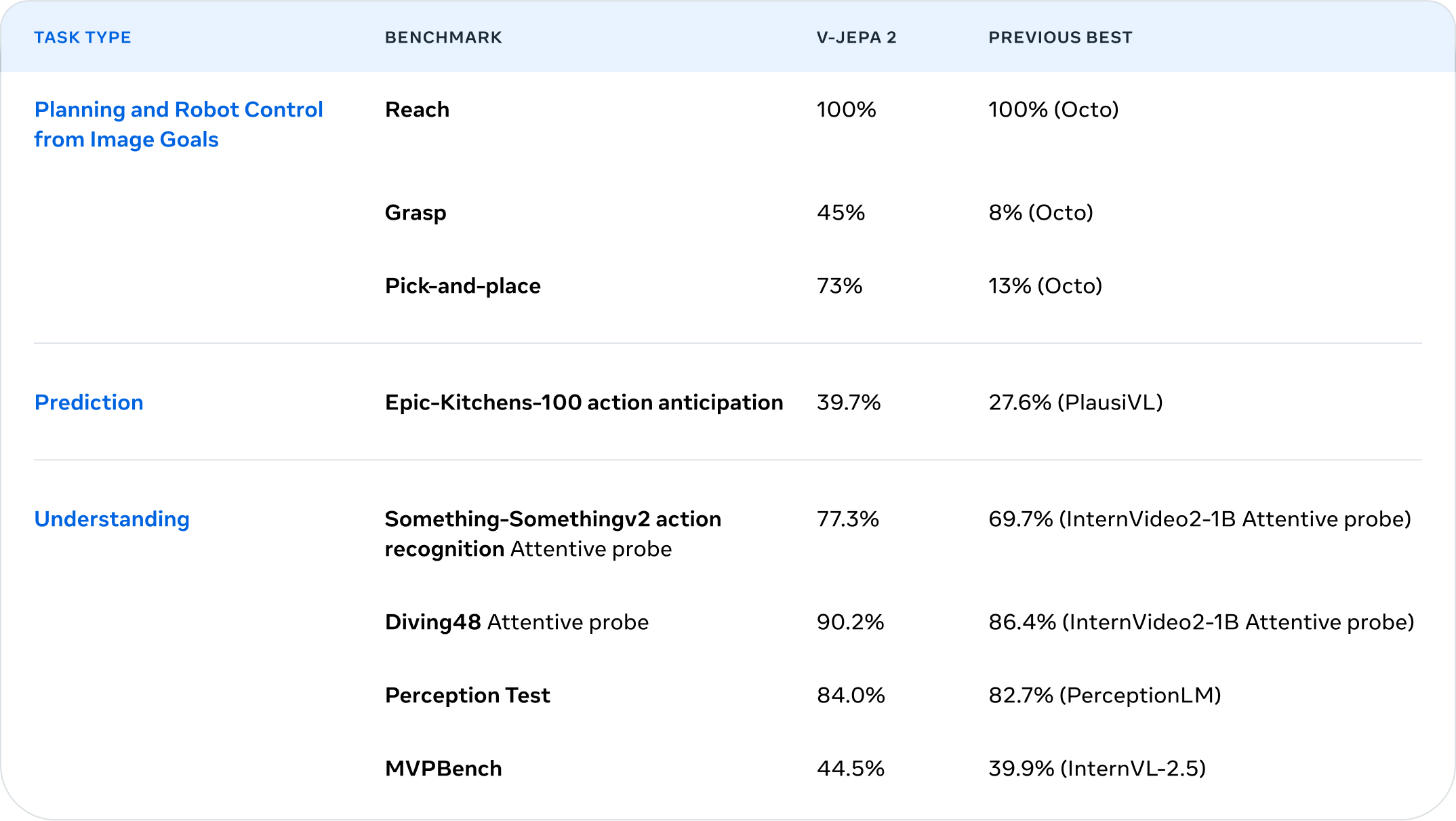The width and height of the screenshot is (1456, 821).
Task: Click the 82.7% (PerceptionLM) previous best
Action: [x=1104, y=695]
